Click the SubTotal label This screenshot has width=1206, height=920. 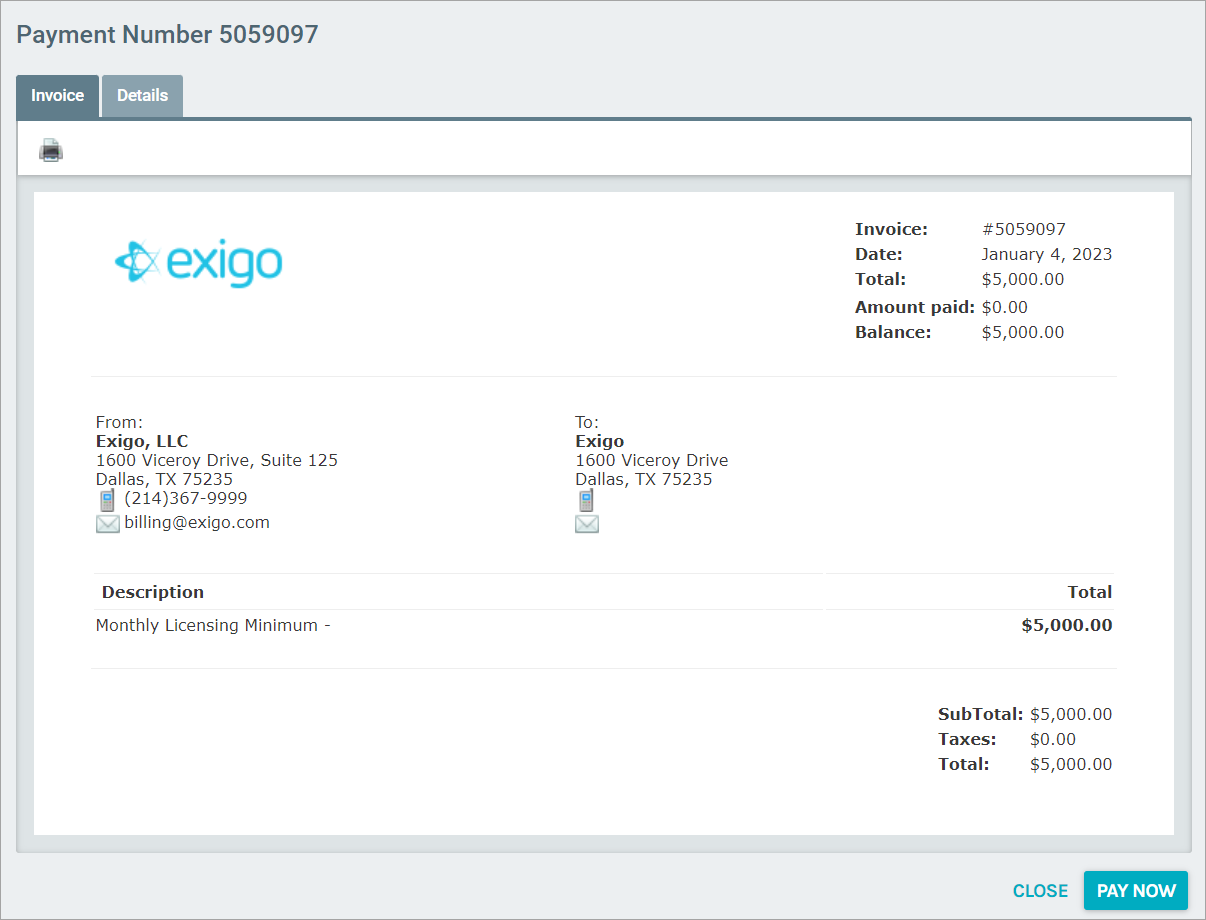[980, 714]
